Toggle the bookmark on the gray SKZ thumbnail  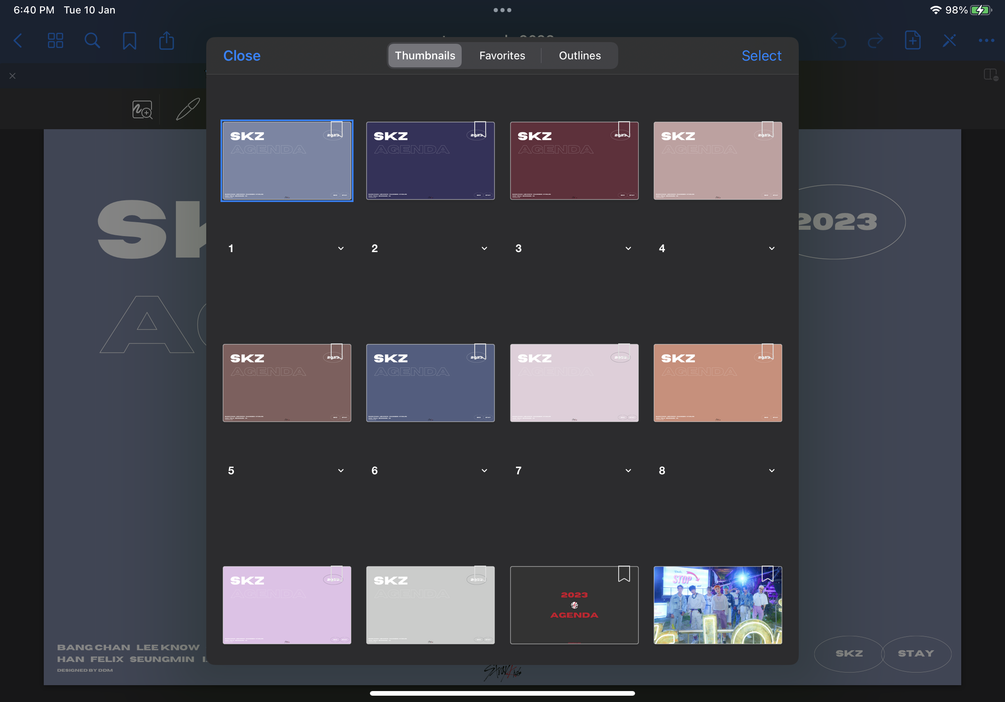coord(480,574)
